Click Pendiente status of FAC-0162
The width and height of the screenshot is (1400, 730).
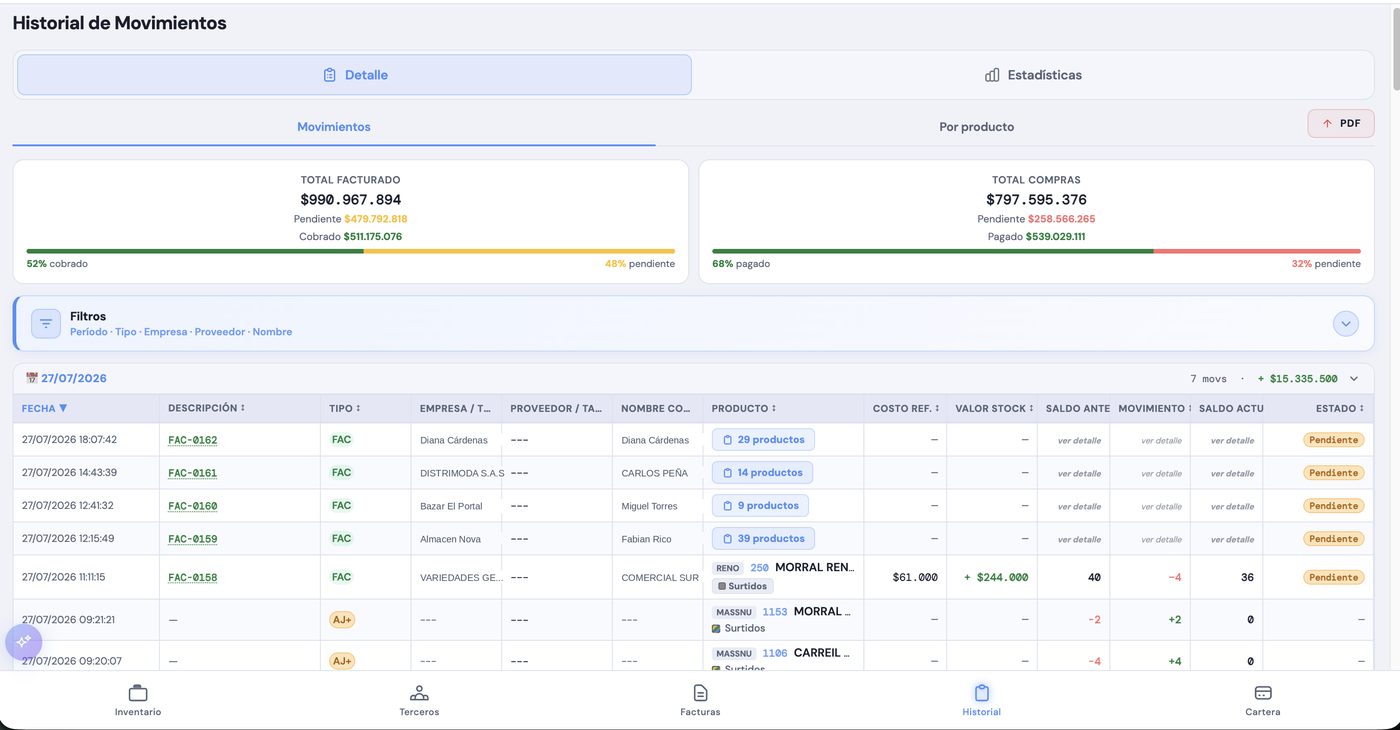[x=1334, y=440]
